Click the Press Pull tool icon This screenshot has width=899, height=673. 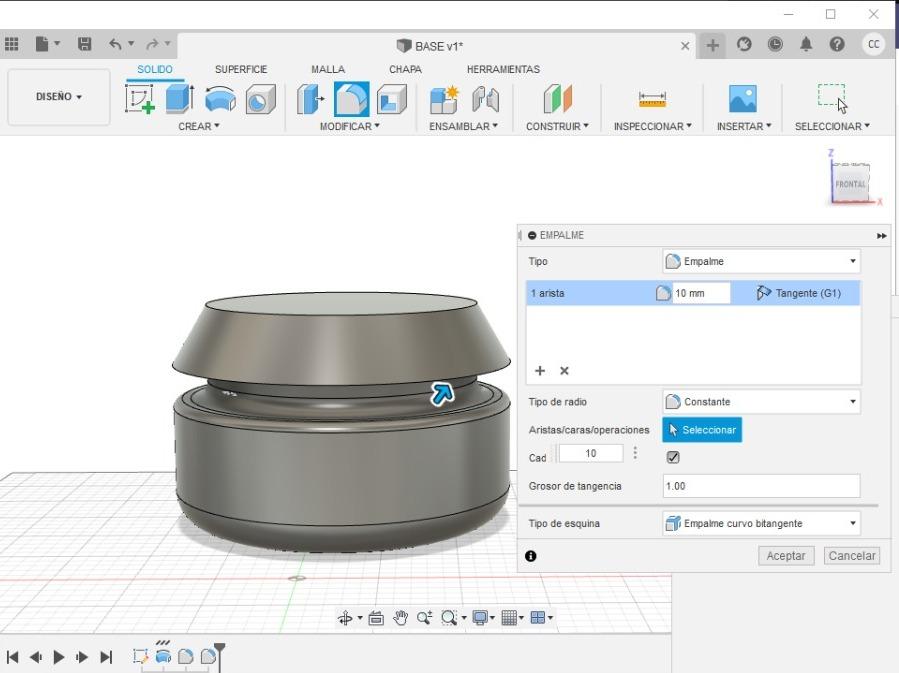[x=310, y=99]
